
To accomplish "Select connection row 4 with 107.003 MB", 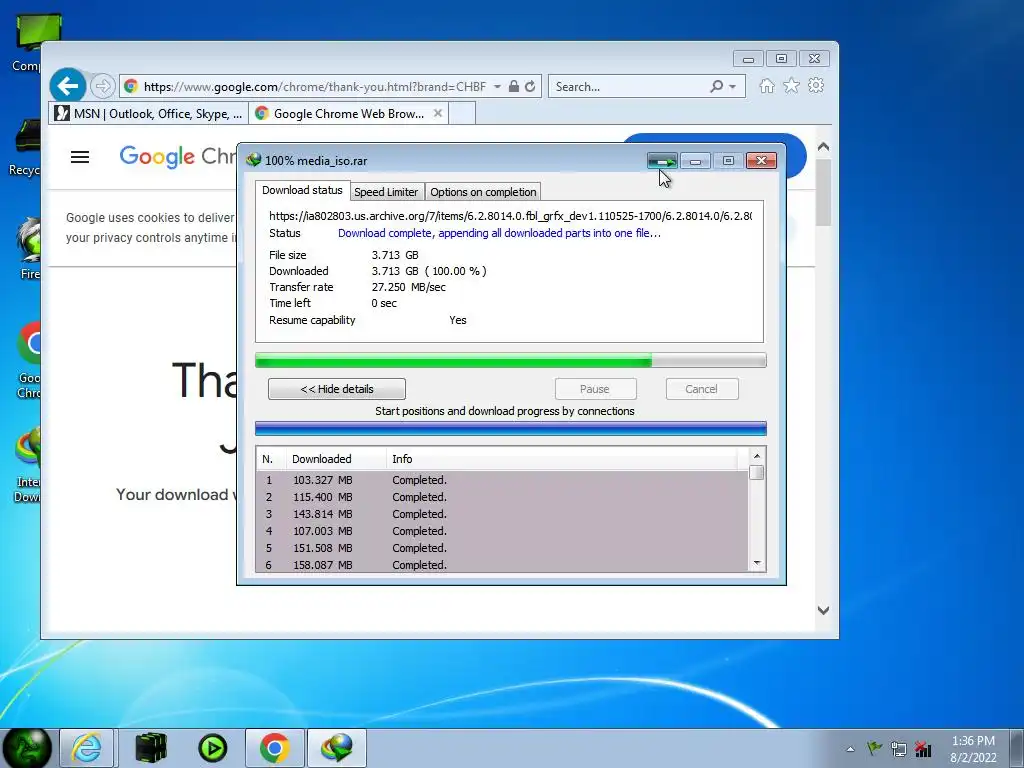I will [x=502, y=531].
